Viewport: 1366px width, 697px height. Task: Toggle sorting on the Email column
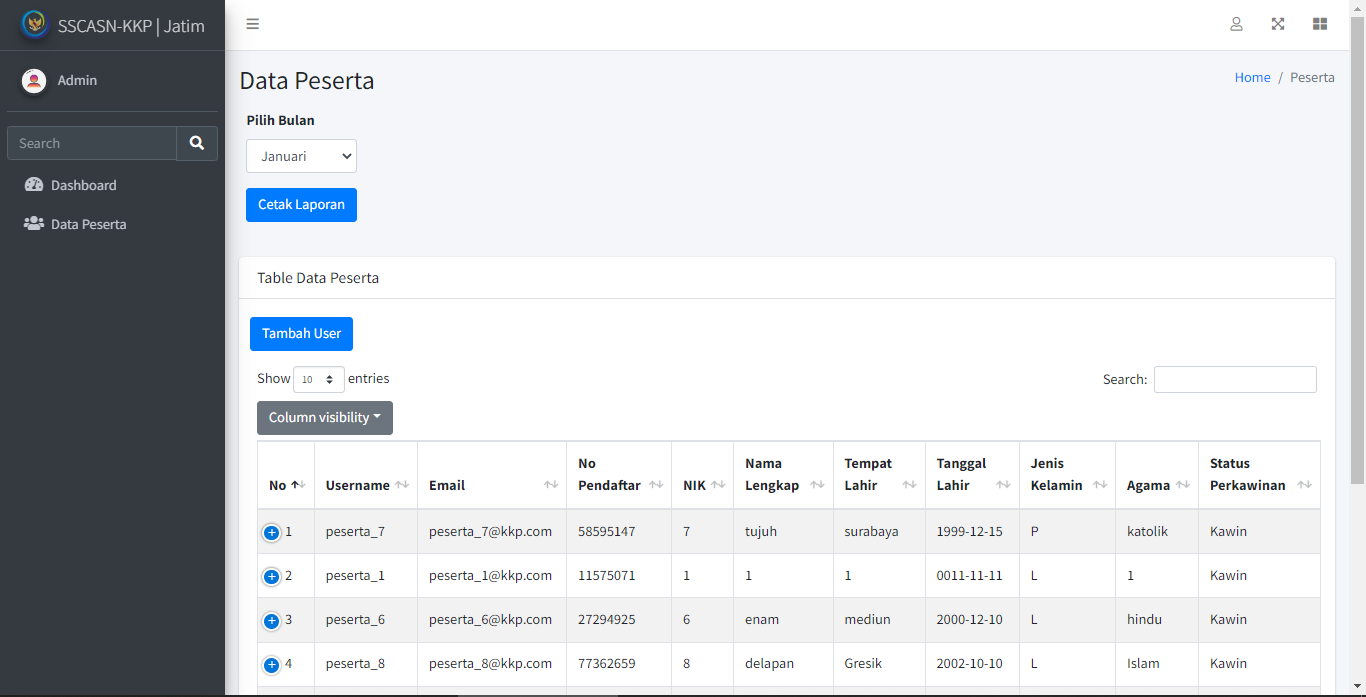coord(550,484)
